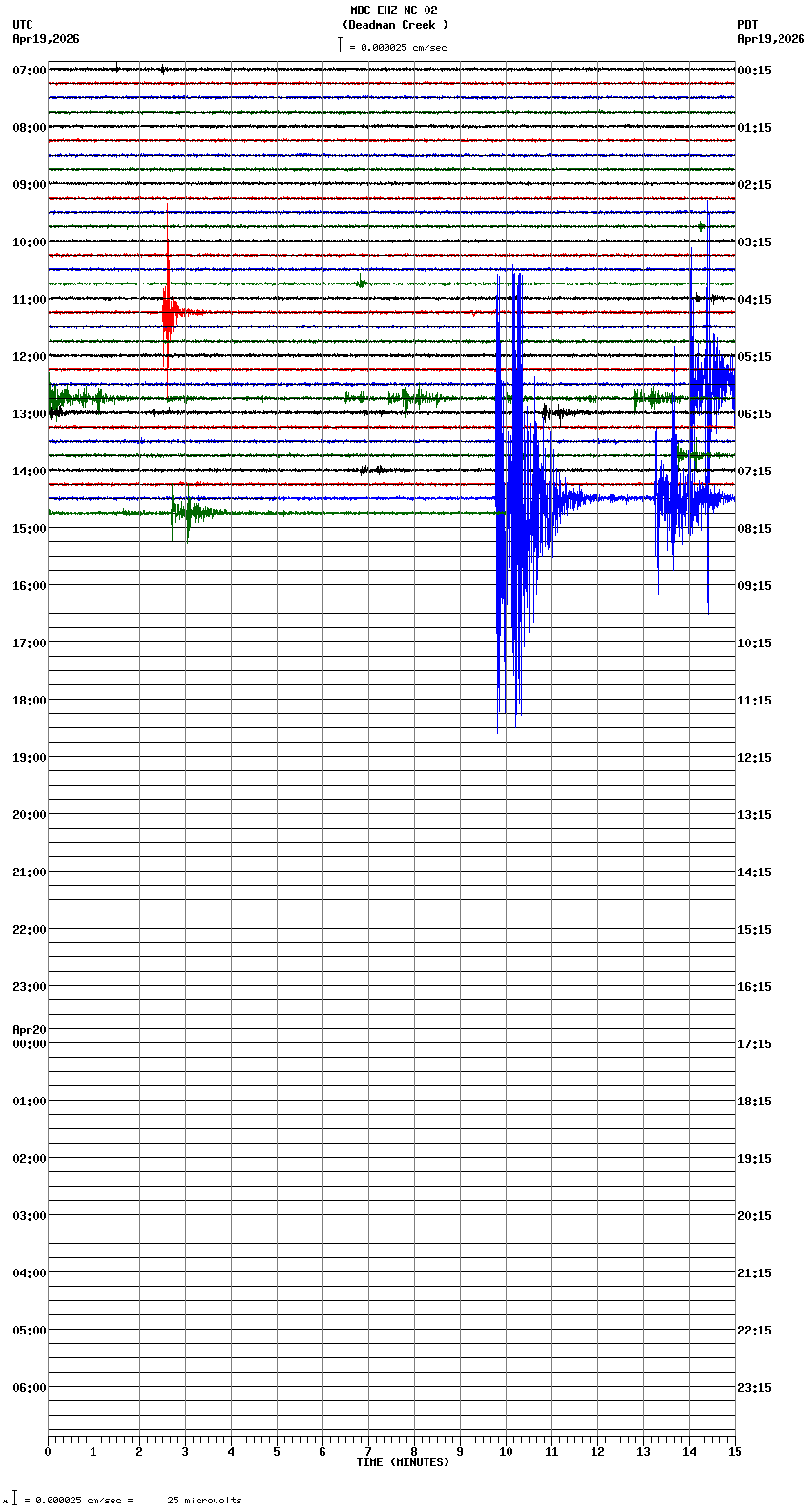Select the "10:15" PDT row label
The width and height of the screenshot is (811, 1512).
tap(755, 643)
